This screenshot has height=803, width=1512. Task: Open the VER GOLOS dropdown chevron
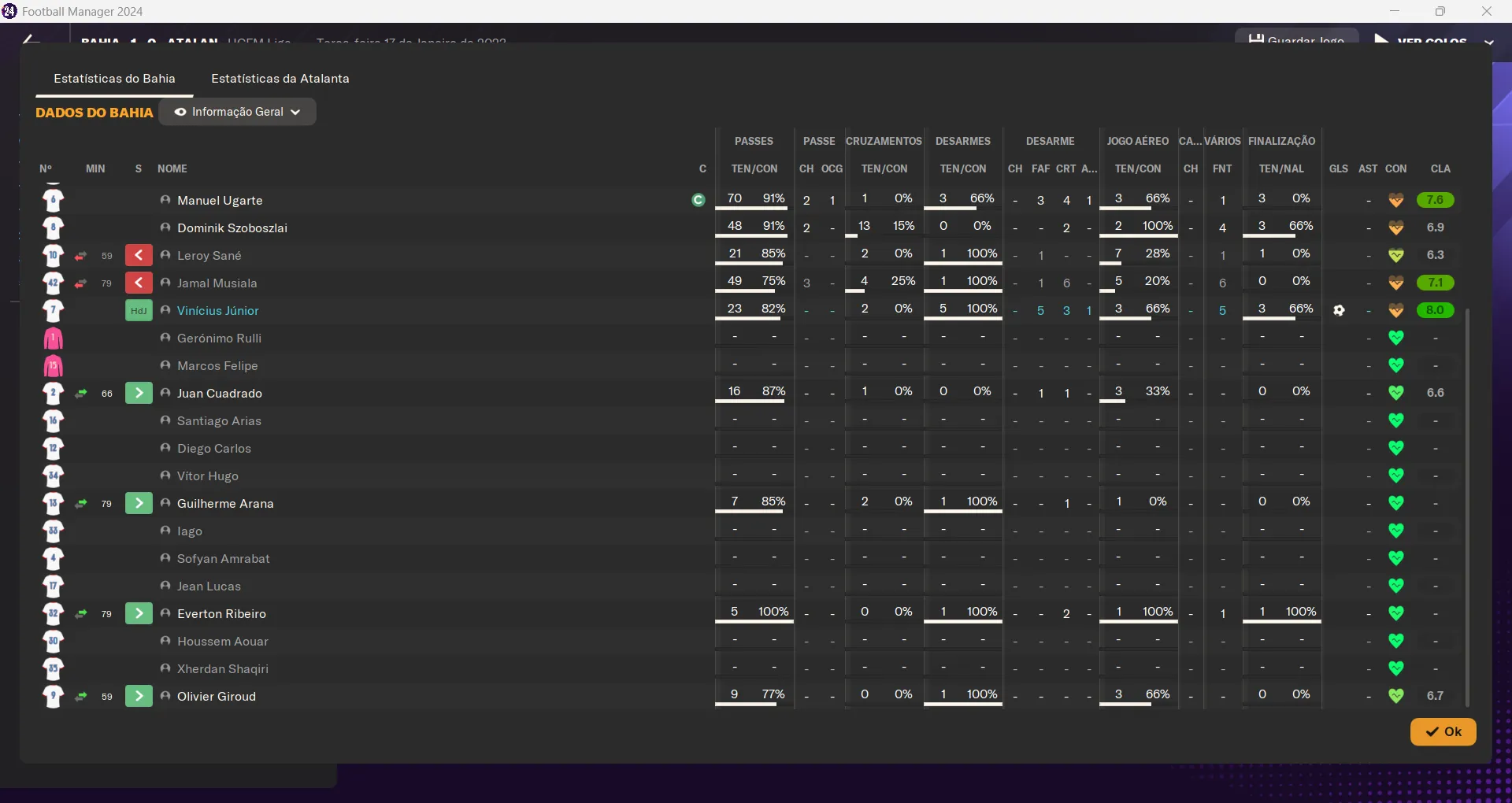[x=1488, y=41]
